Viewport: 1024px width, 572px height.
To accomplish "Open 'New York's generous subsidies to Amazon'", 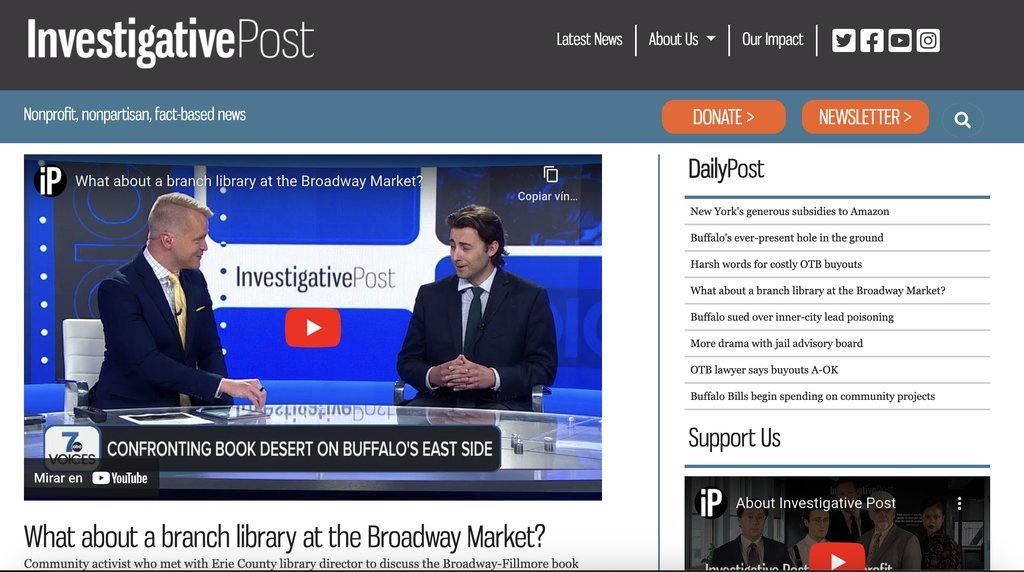I will click(790, 212).
